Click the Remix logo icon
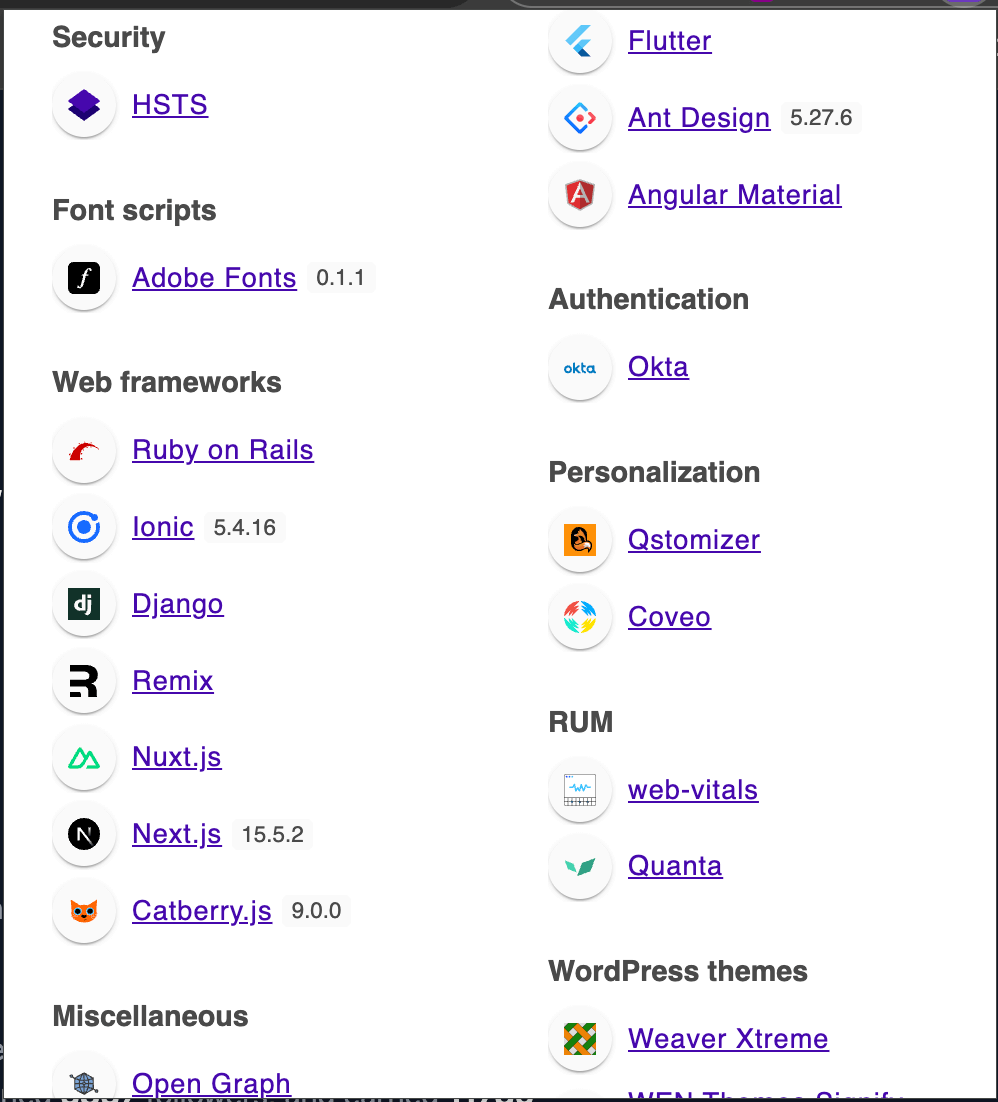The image size is (998, 1102). coord(84,681)
